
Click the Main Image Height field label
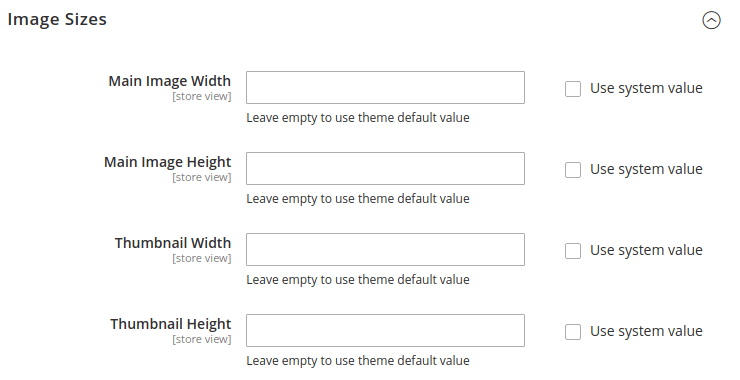click(x=168, y=162)
